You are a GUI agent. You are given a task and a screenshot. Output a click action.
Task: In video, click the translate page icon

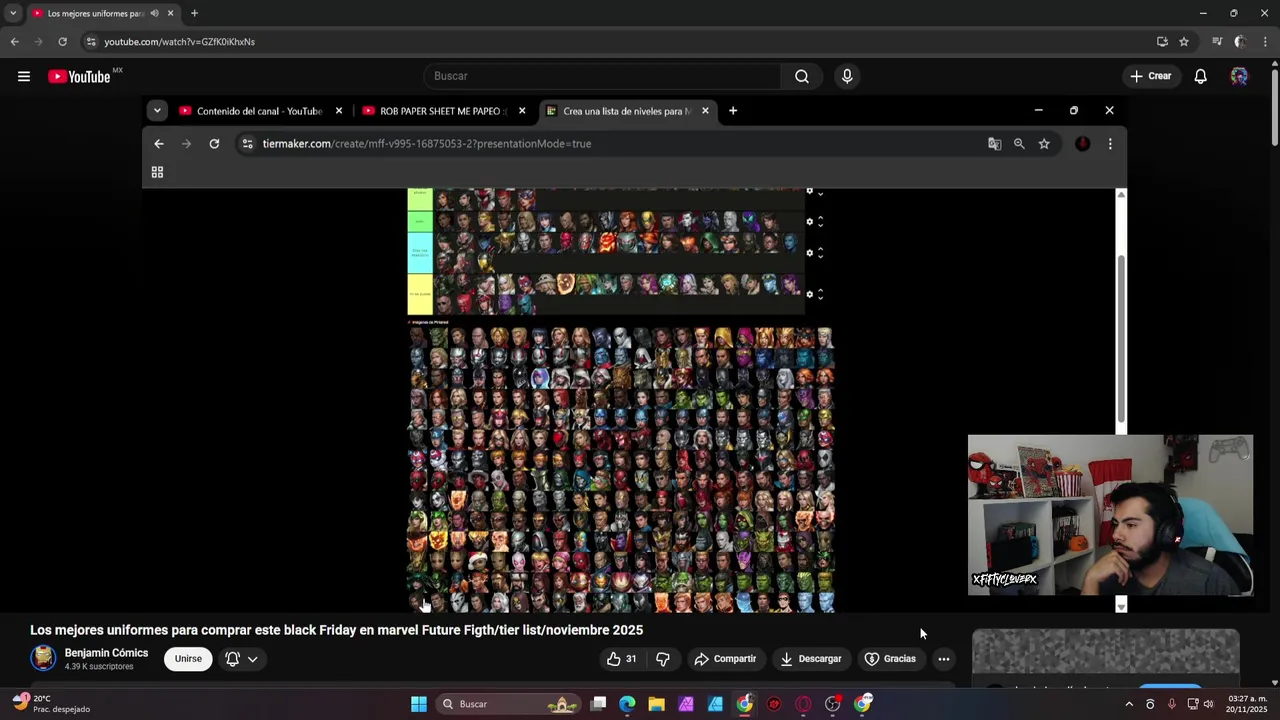994,144
